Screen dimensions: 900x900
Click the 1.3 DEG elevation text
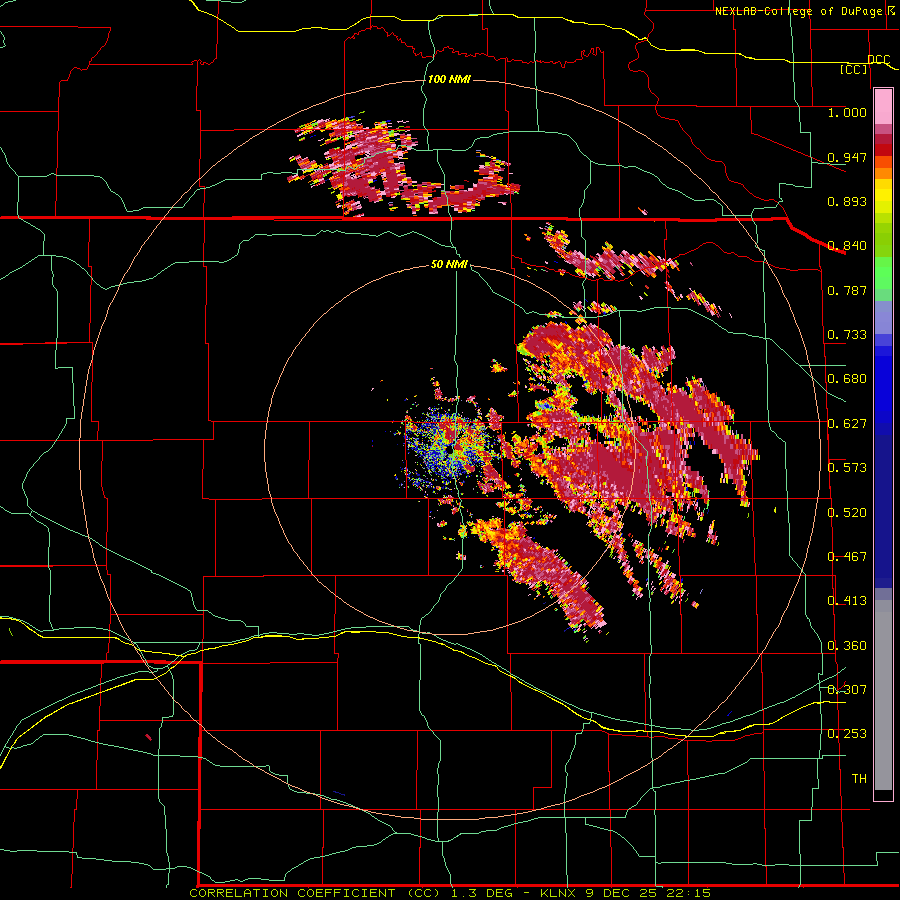pyautogui.click(x=483, y=893)
